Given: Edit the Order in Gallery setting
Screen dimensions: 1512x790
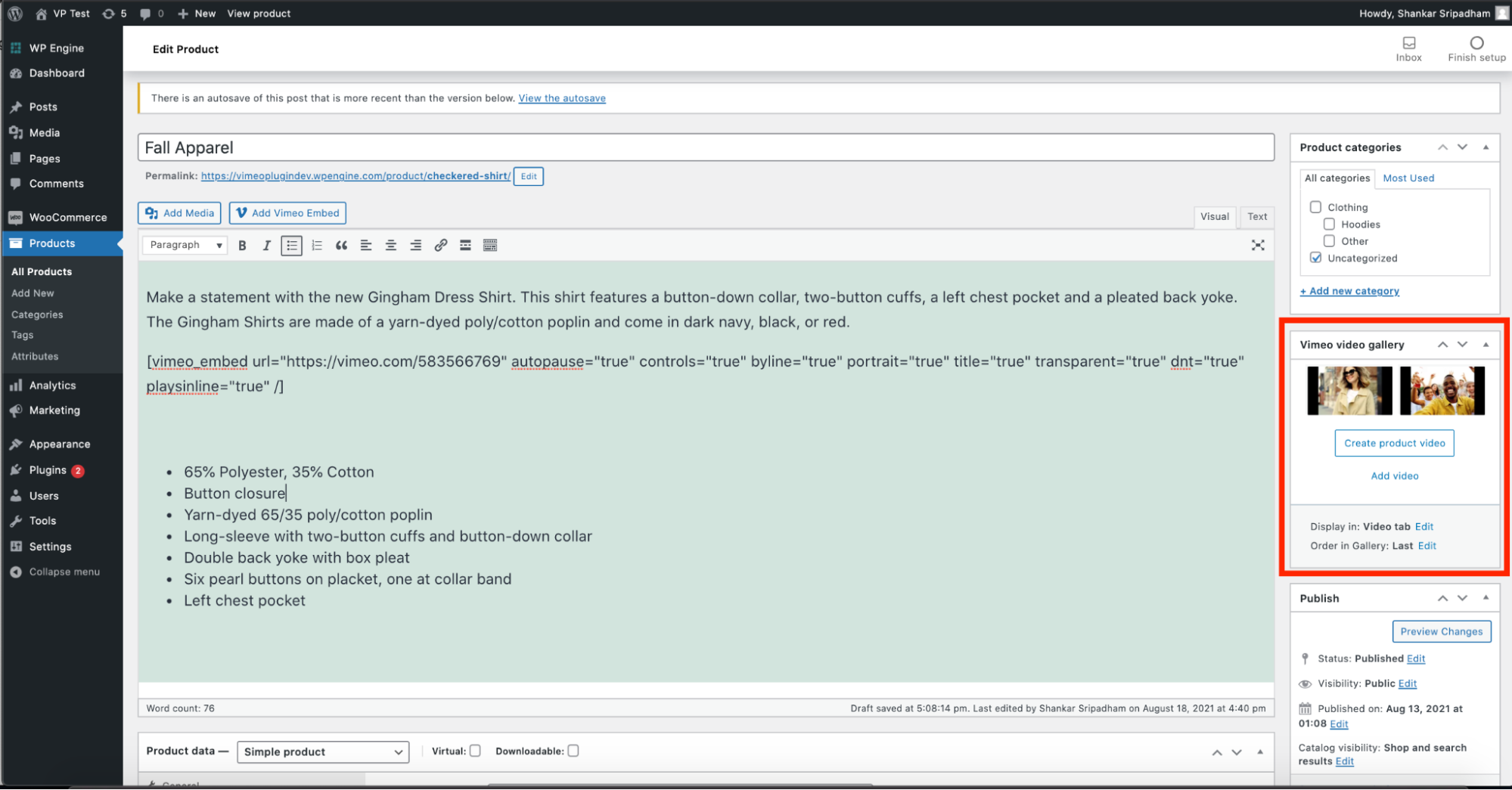Looking at the screenshot, I should tap(1427, 546).
